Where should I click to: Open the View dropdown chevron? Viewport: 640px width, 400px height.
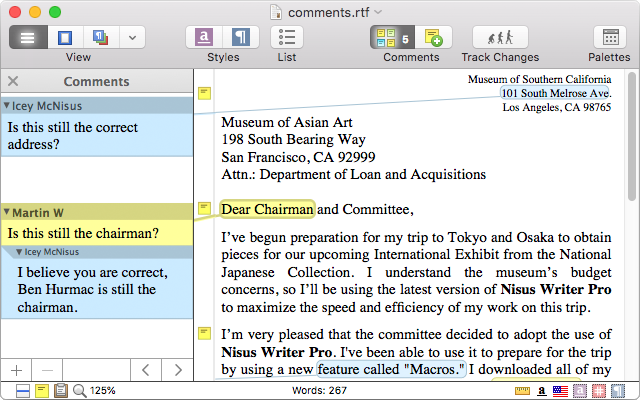coord(132,38)
